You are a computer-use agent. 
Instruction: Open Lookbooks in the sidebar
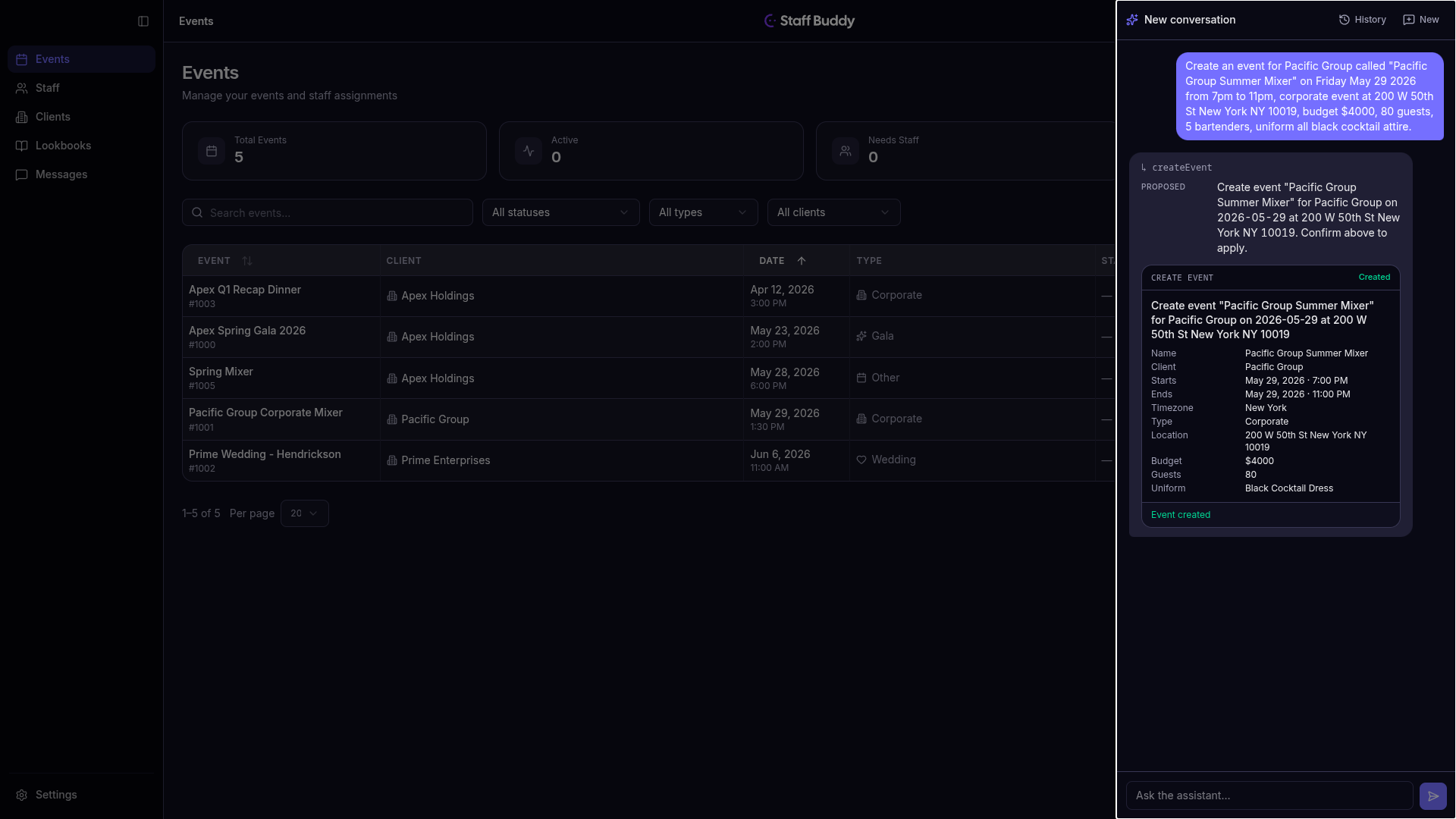pyautogui.click(x=81, y=146)
